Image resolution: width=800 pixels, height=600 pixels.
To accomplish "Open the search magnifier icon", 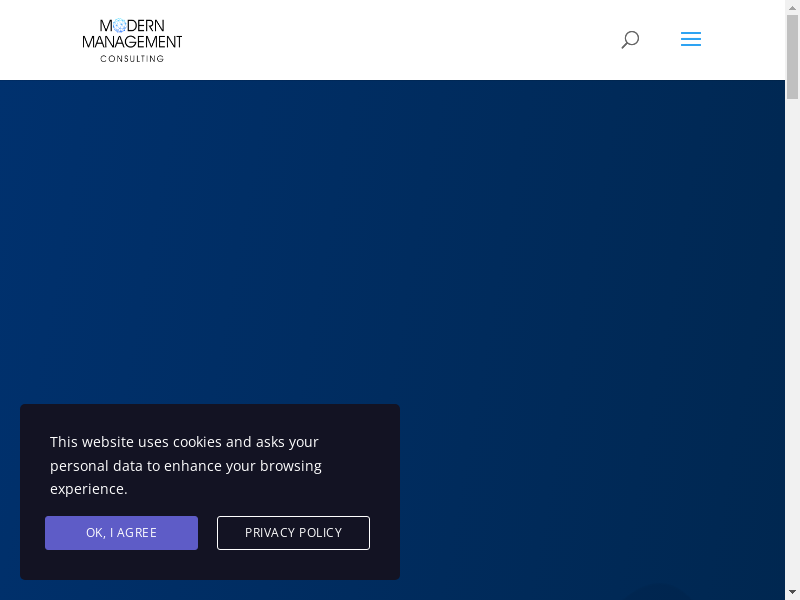I will [x=630, y=40].
